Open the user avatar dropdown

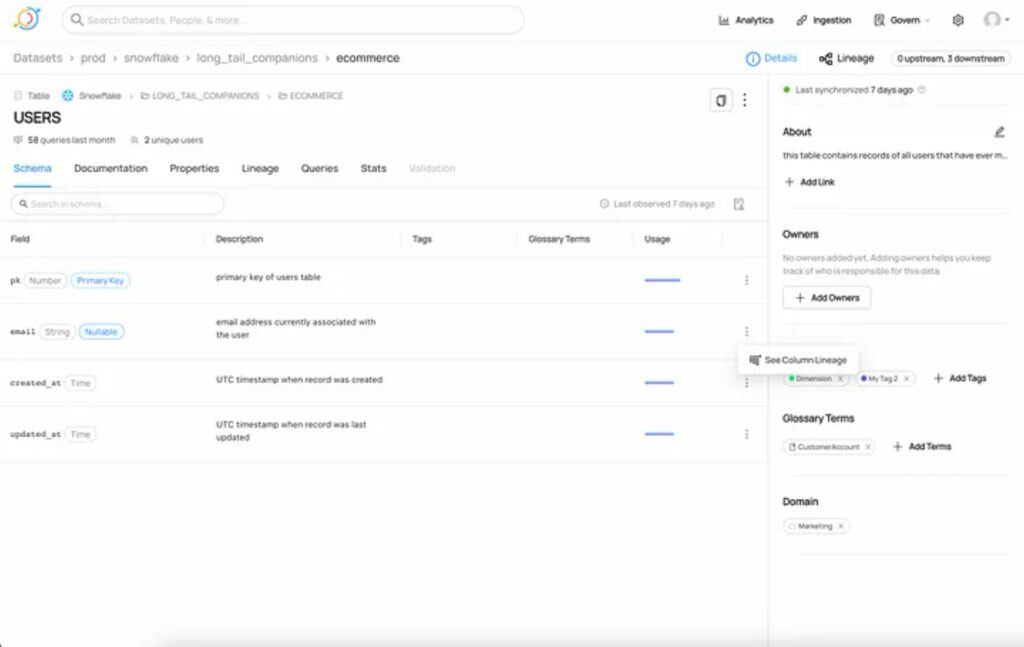[x=990, y=19]
